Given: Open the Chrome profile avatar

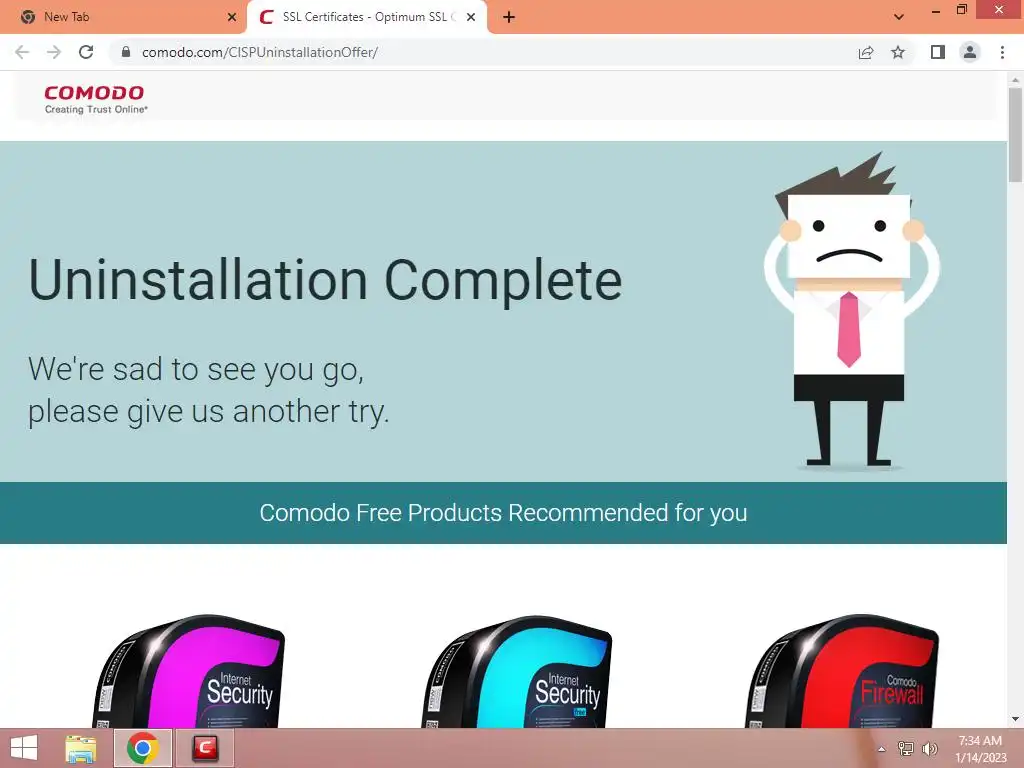Looking at the screenshot, I should tap(970, 52).
